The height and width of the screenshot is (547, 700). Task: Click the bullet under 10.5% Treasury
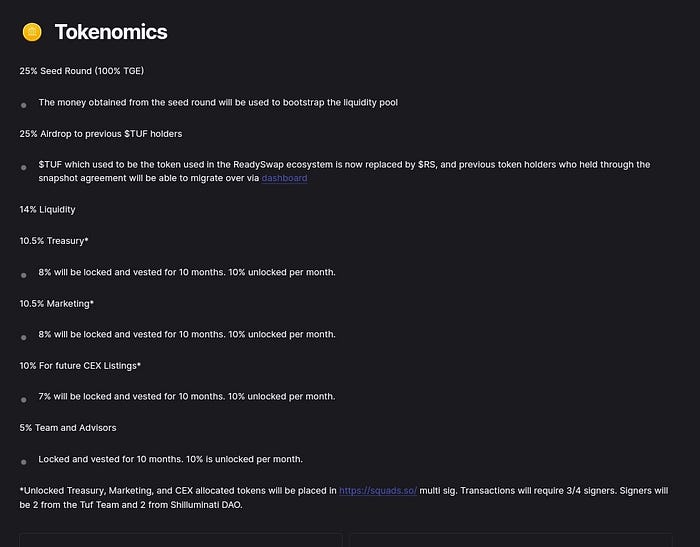pos(24,274)
